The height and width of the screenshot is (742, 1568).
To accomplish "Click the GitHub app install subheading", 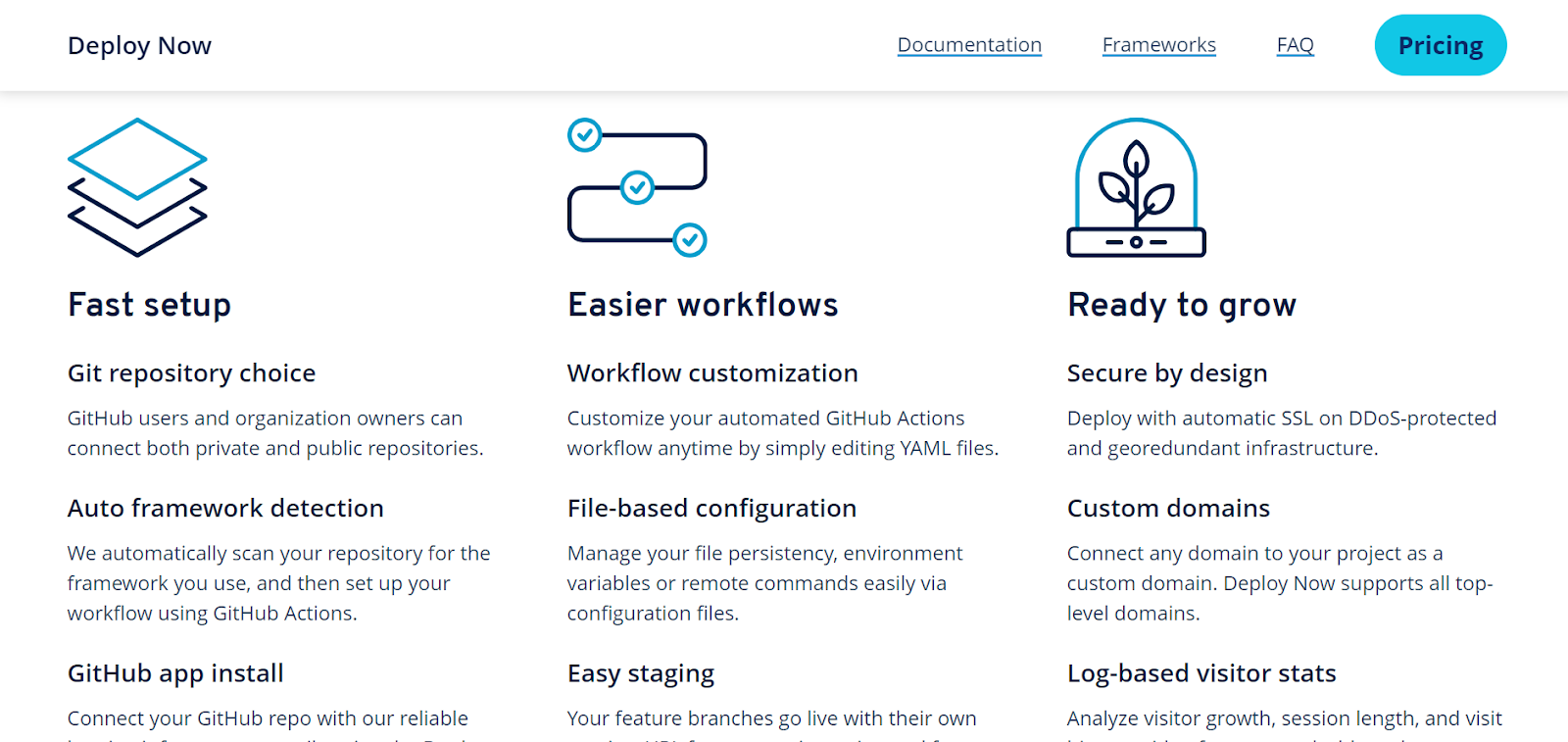I will pos(175,673).
